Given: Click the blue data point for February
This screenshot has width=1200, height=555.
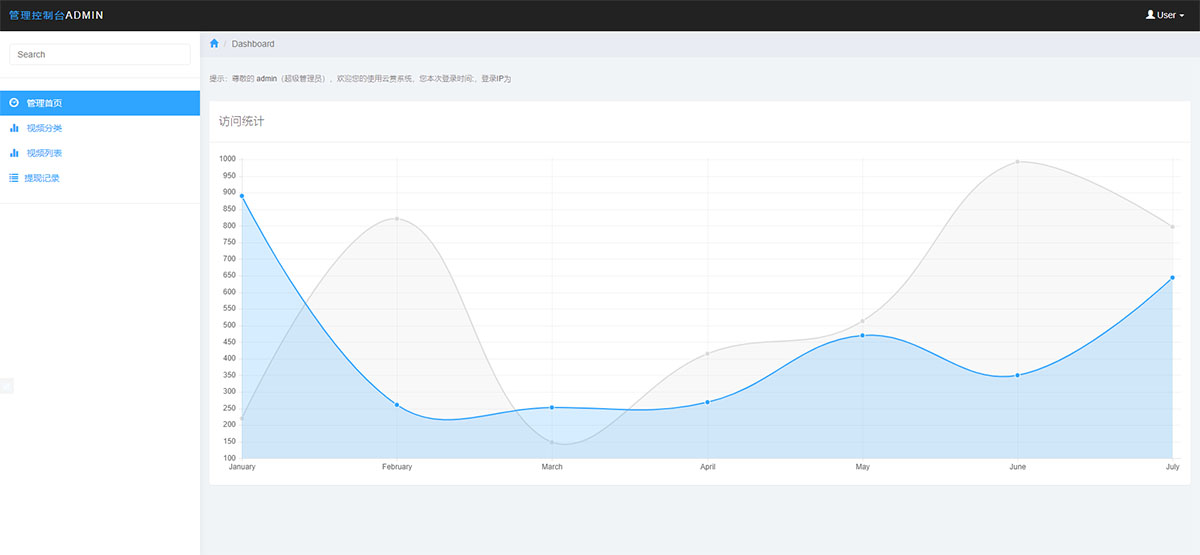Looking at the screenshot, I should tap(397, 405).
